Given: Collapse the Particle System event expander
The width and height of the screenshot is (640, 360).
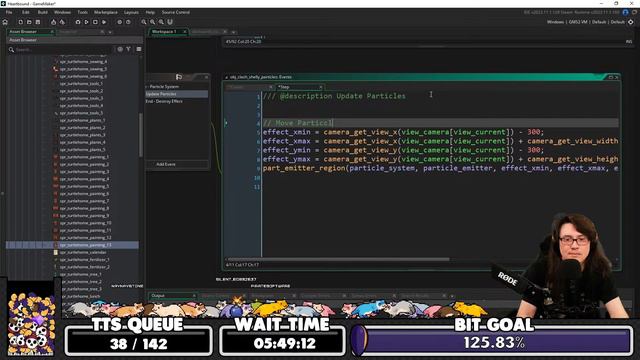Looking at the screenshot, I should 147,87.
